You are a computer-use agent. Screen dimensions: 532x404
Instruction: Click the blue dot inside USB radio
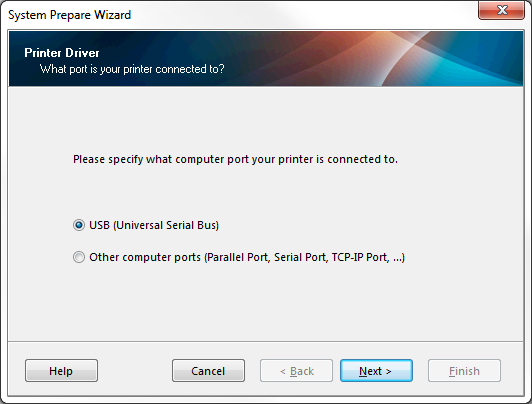click(79, 225)
